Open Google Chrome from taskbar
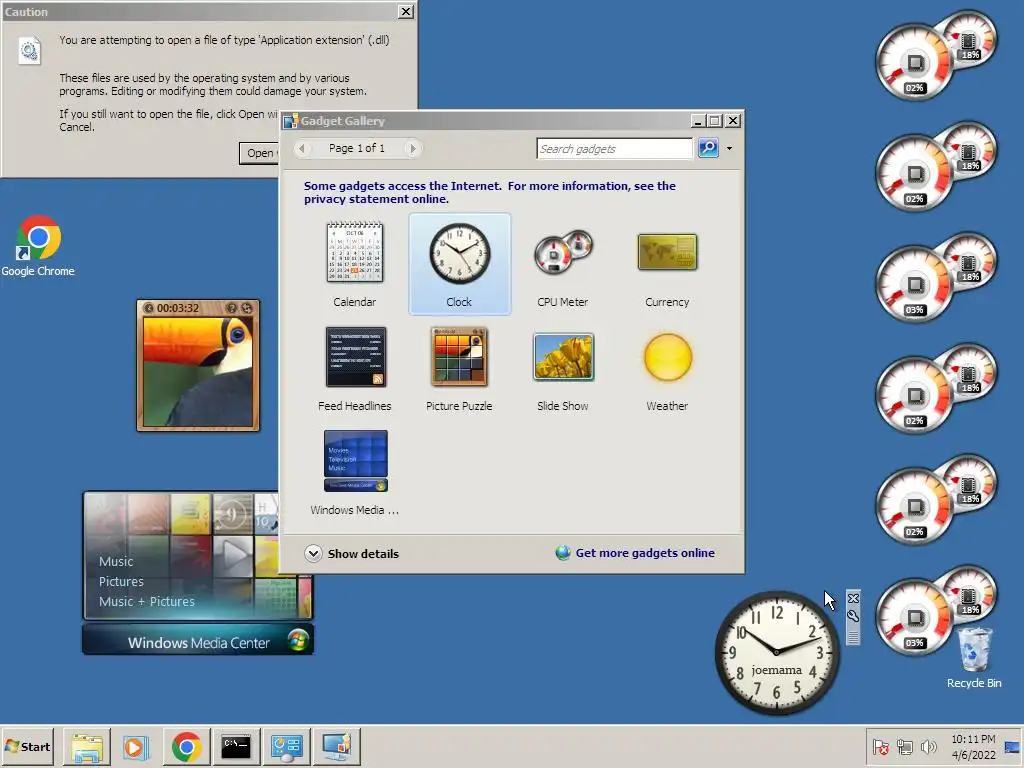This screenshot has width=1024, height=768. pos(187,747)
